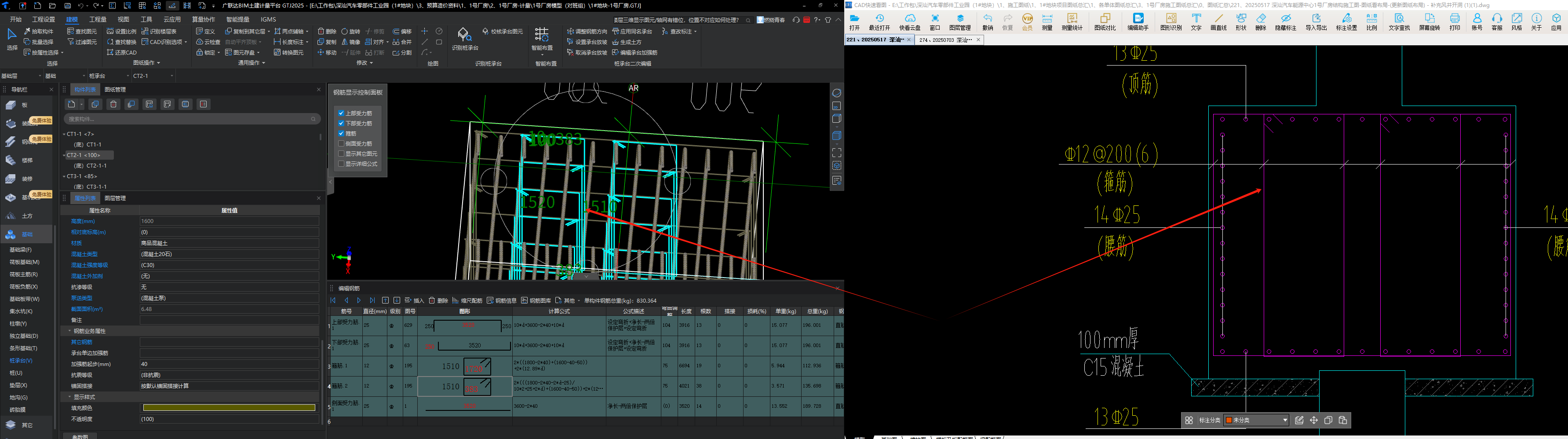Enable 侧面受力筋 checkbox
The width and height of the screenshot is (1568, 439).
click(x=342, y=144)
